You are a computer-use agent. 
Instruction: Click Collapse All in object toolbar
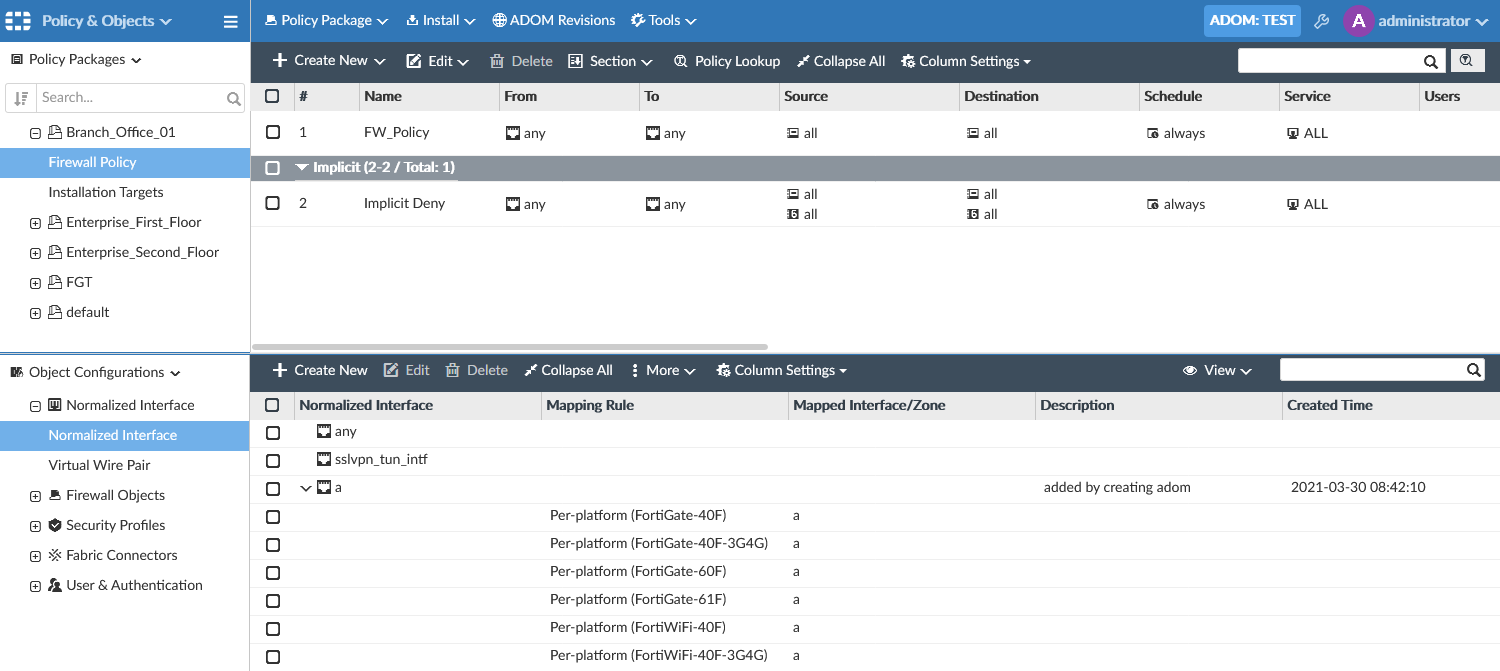(x=568, y=370)
